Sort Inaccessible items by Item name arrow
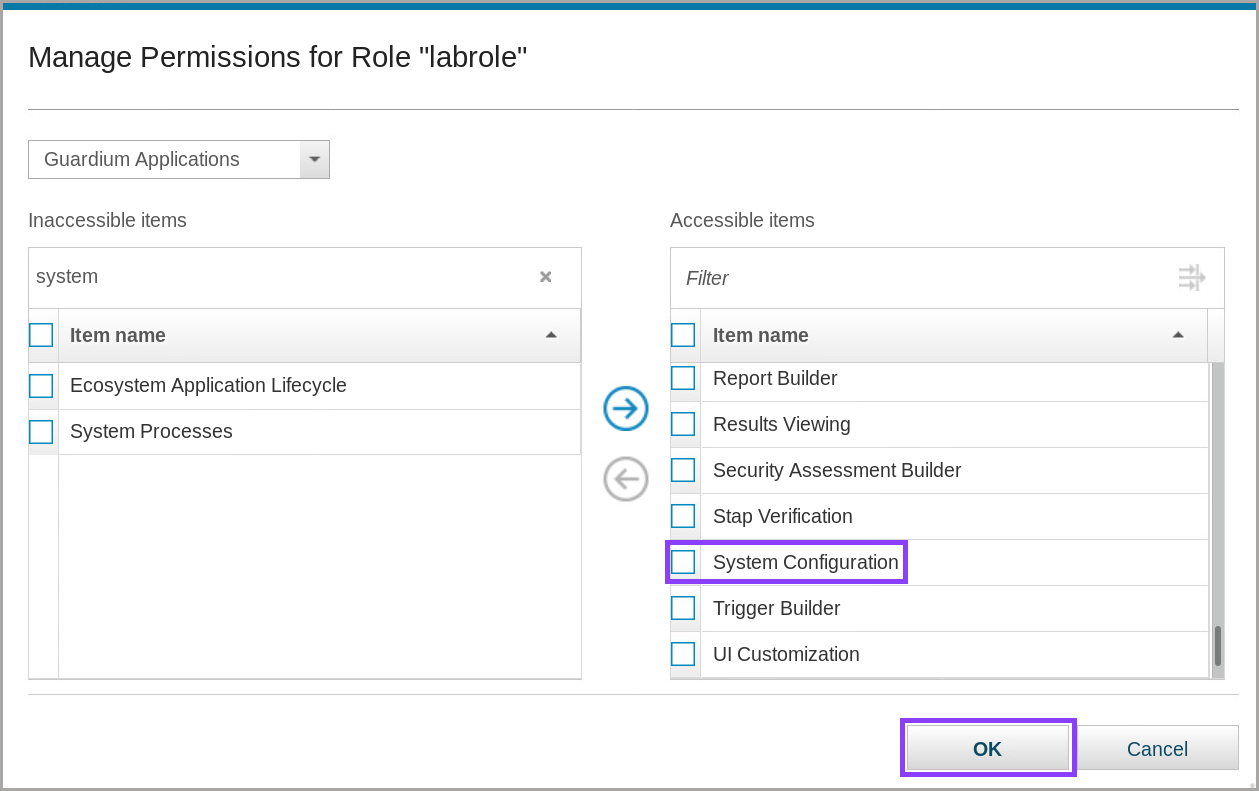 point(551,335)
